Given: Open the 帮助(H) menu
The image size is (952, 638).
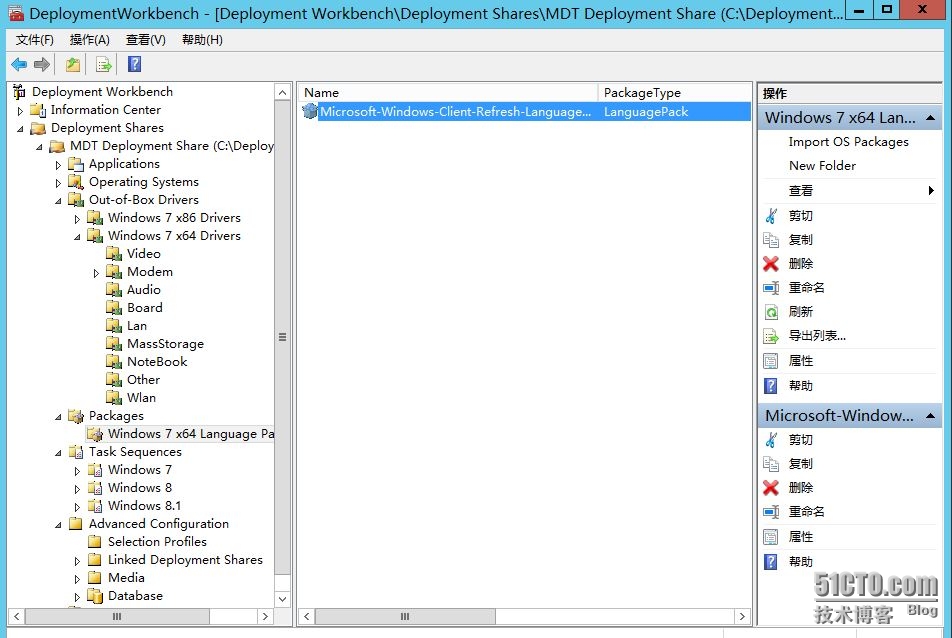Looking at the screenshot, I should 202,40.
